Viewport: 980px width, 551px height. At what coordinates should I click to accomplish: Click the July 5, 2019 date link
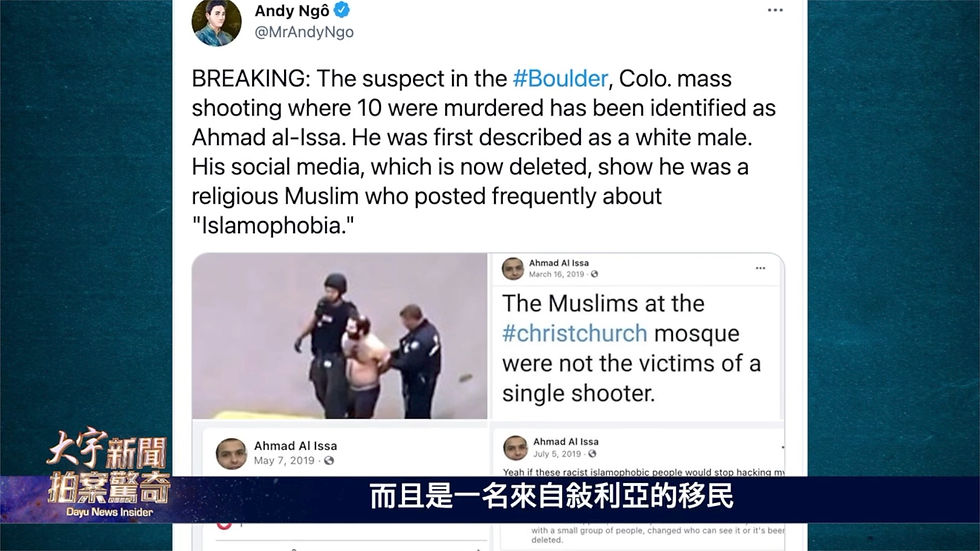click(557, 454)
